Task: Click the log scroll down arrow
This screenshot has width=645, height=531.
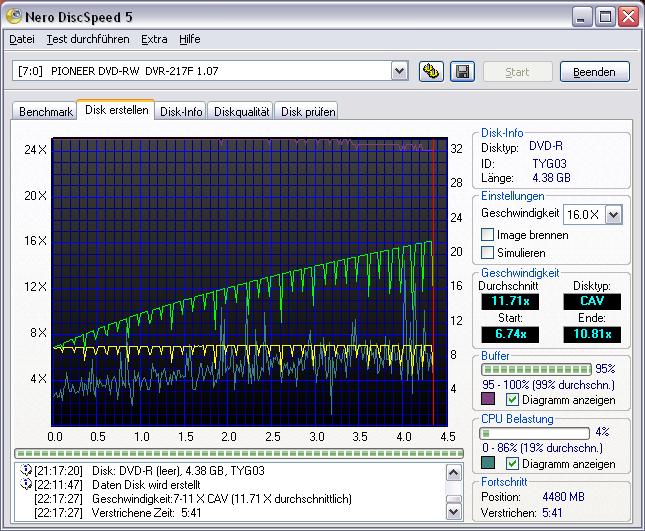Action: tap(454, 512)
